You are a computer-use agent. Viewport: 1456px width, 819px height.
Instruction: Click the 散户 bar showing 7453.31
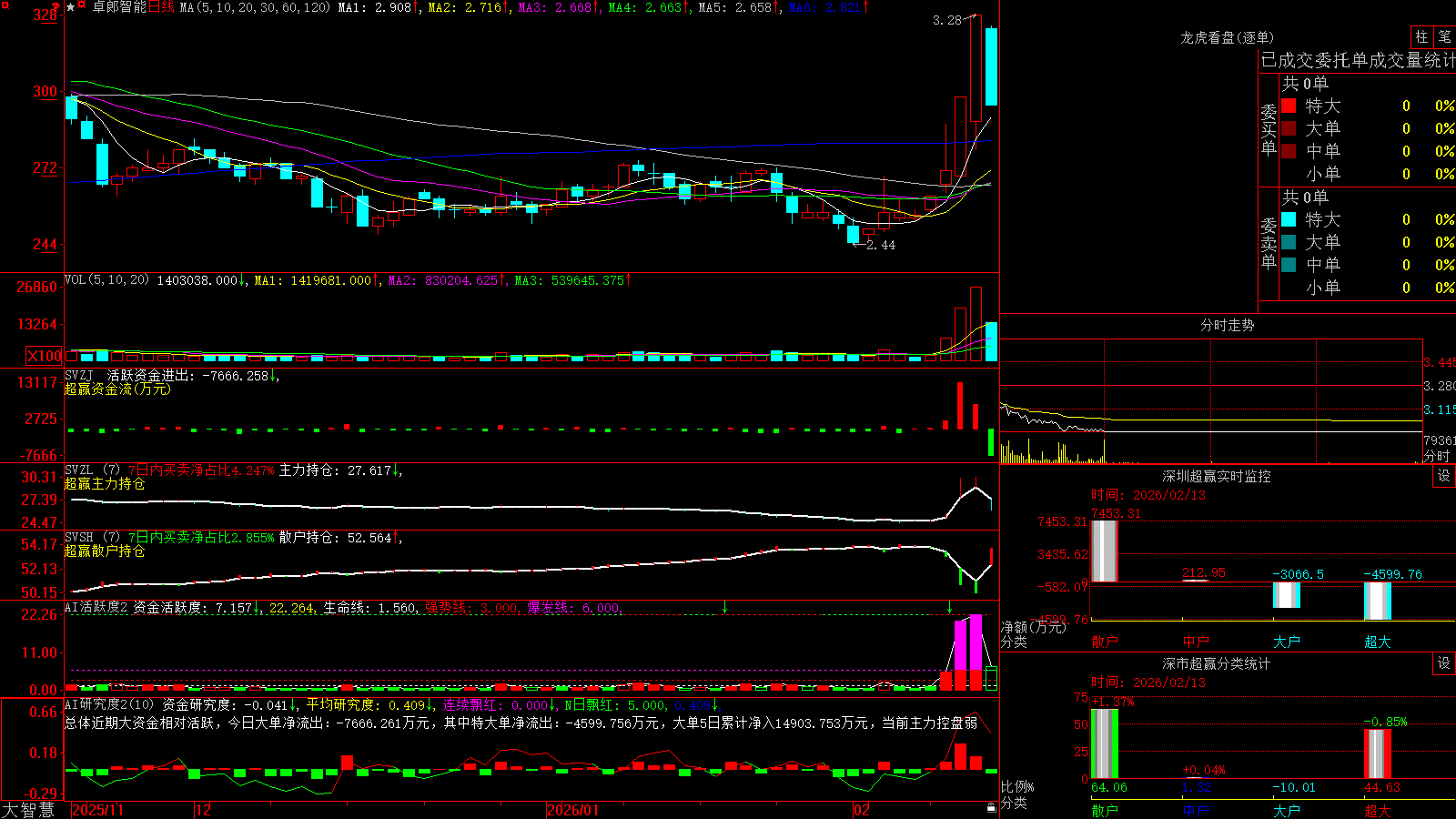(x=1104, y=551)
